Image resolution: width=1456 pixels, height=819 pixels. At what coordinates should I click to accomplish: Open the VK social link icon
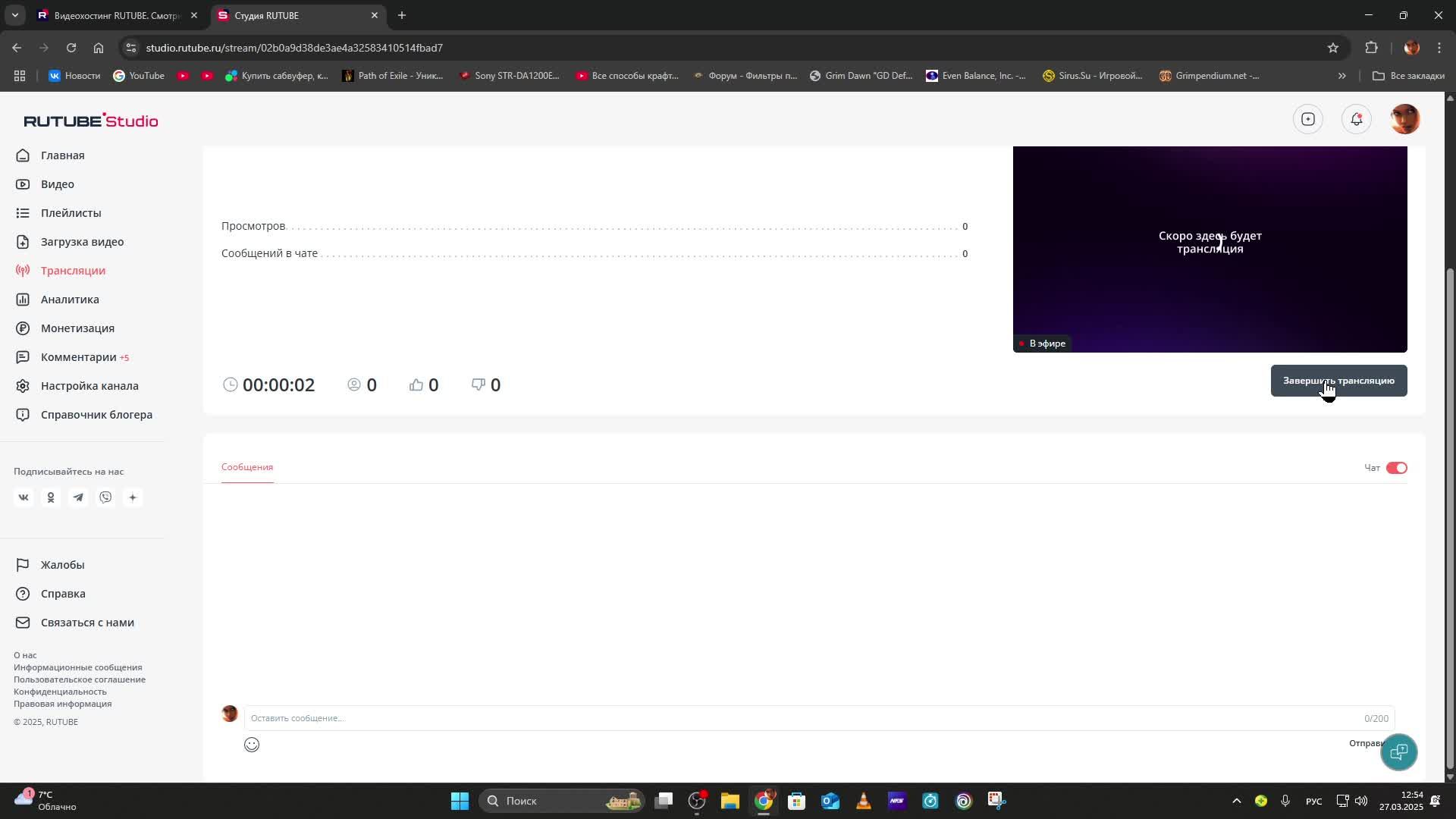[24, 497]
